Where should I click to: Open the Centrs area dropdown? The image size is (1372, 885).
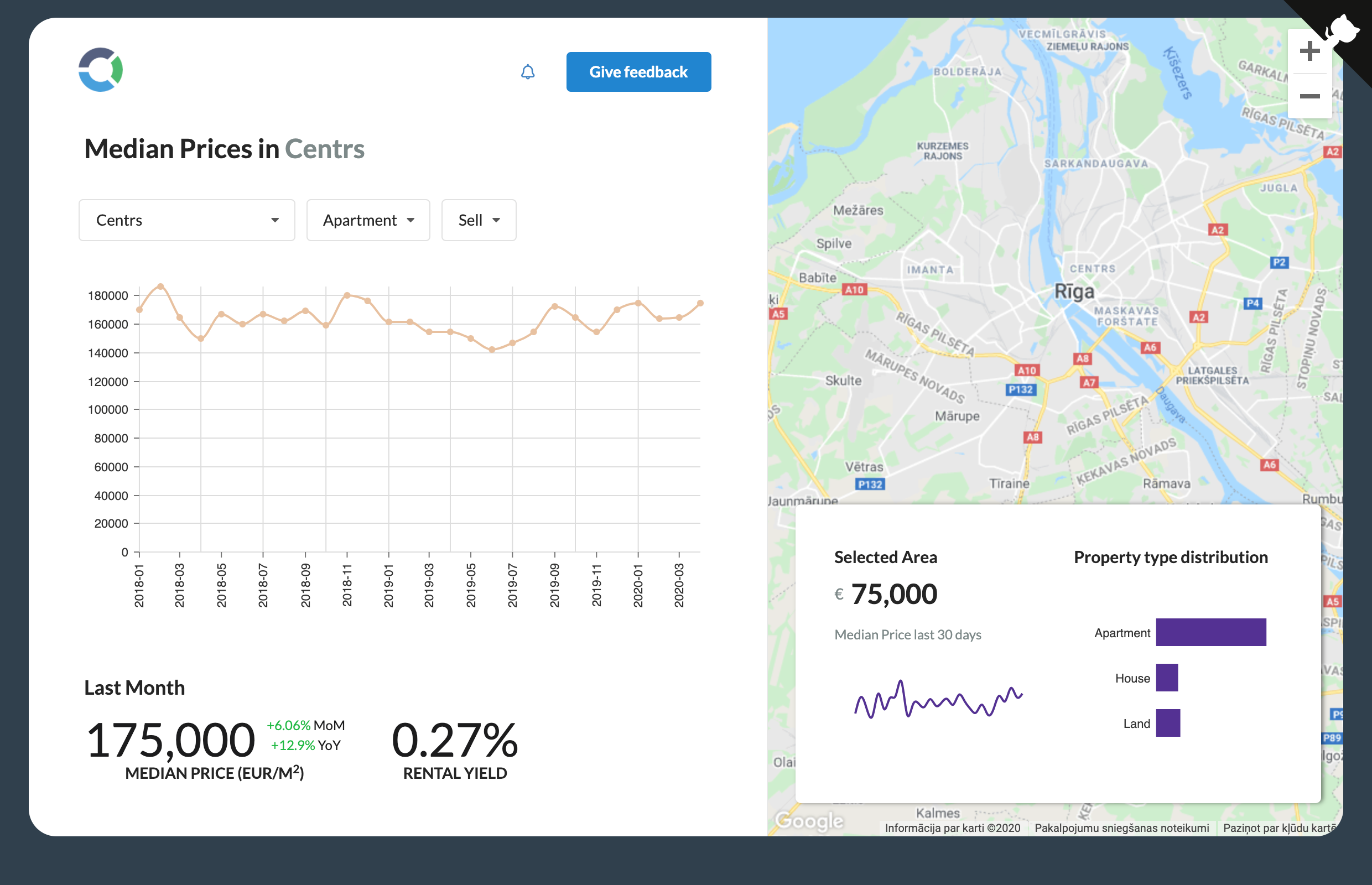pos(187,220)
